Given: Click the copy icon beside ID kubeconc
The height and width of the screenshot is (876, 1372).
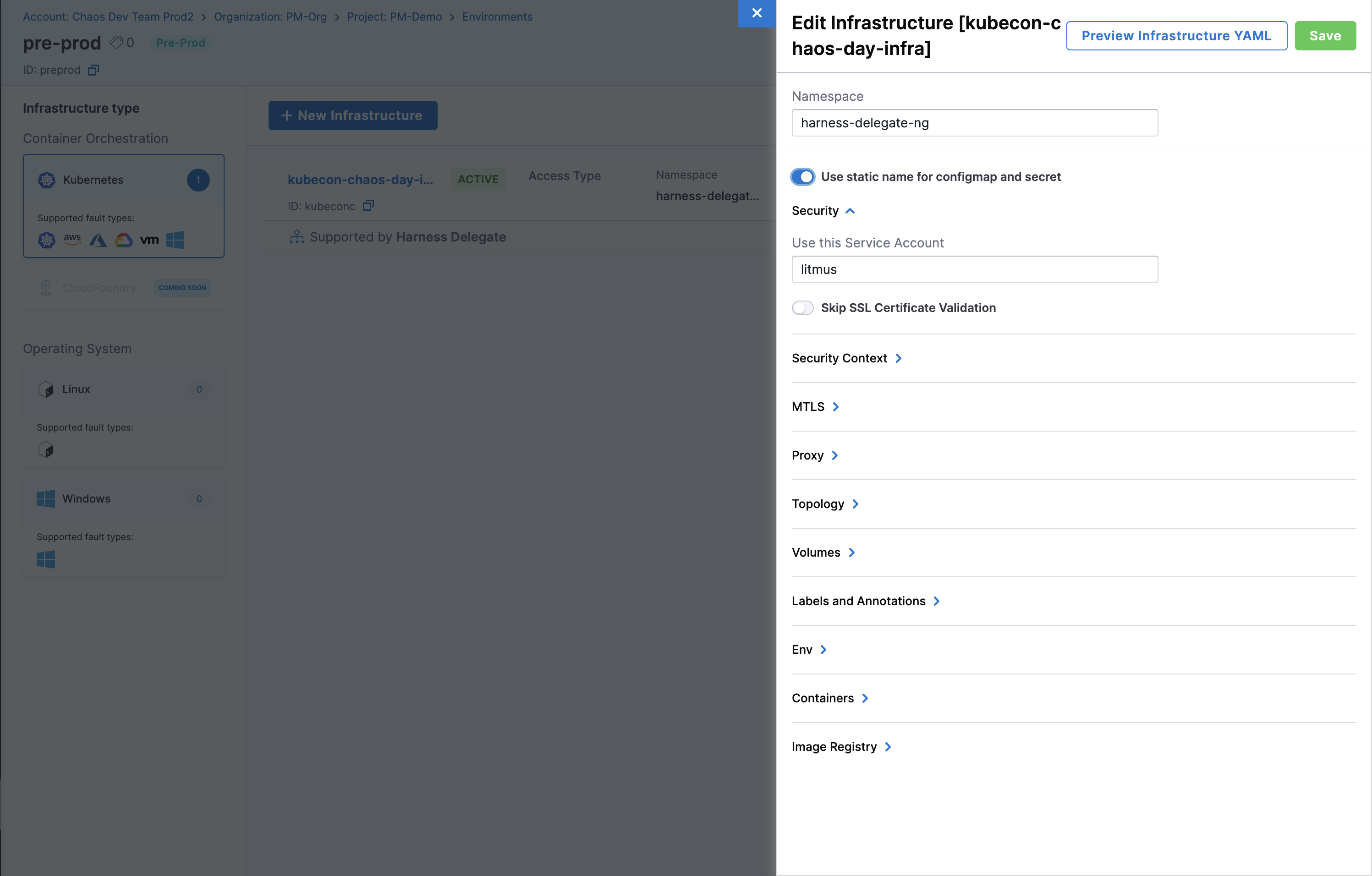Looking at the screenshot, I should pos(368,206).
